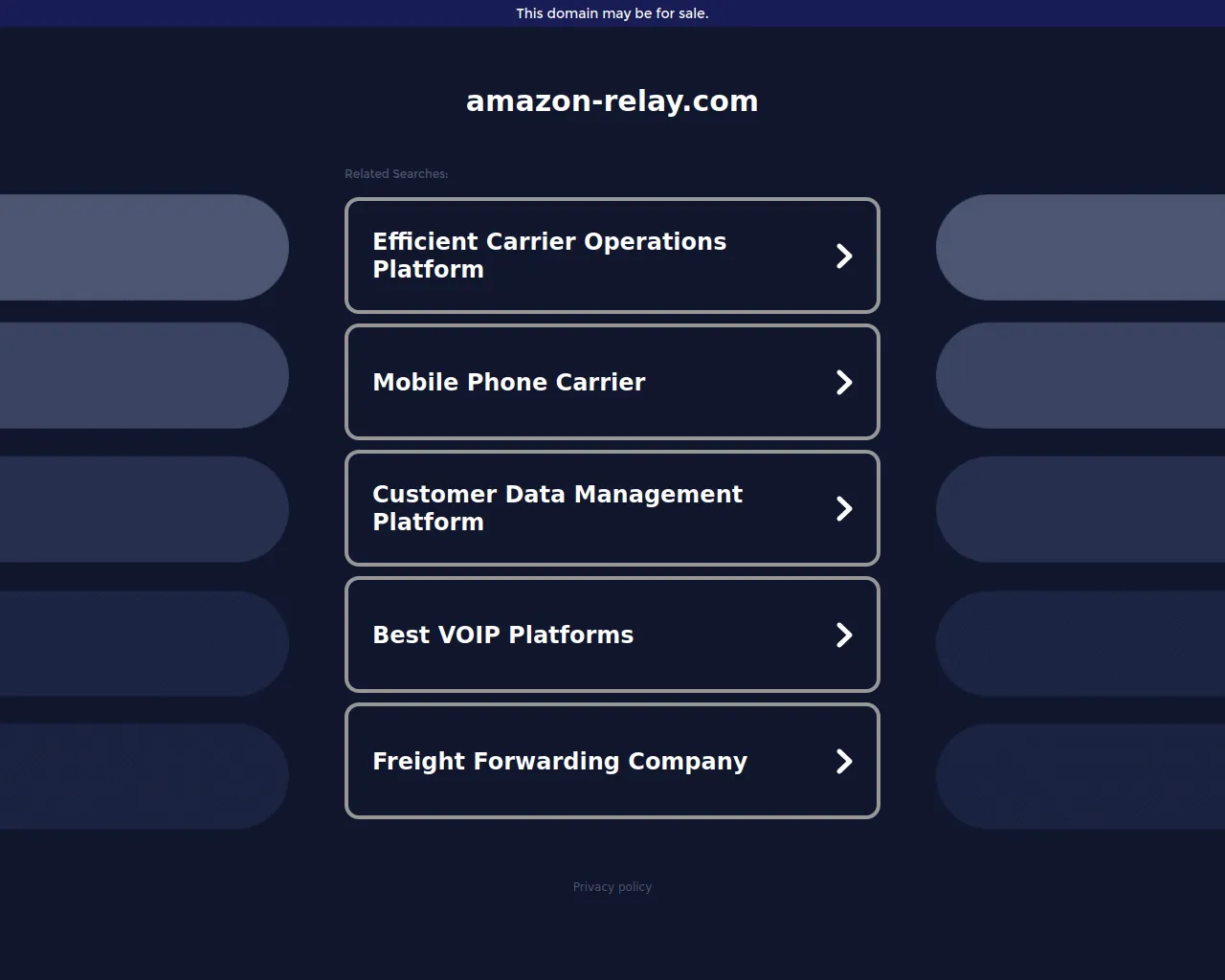1225x980 pixels.
Task: Select the Customer Data Management Platform link
Action: point(557,508)
